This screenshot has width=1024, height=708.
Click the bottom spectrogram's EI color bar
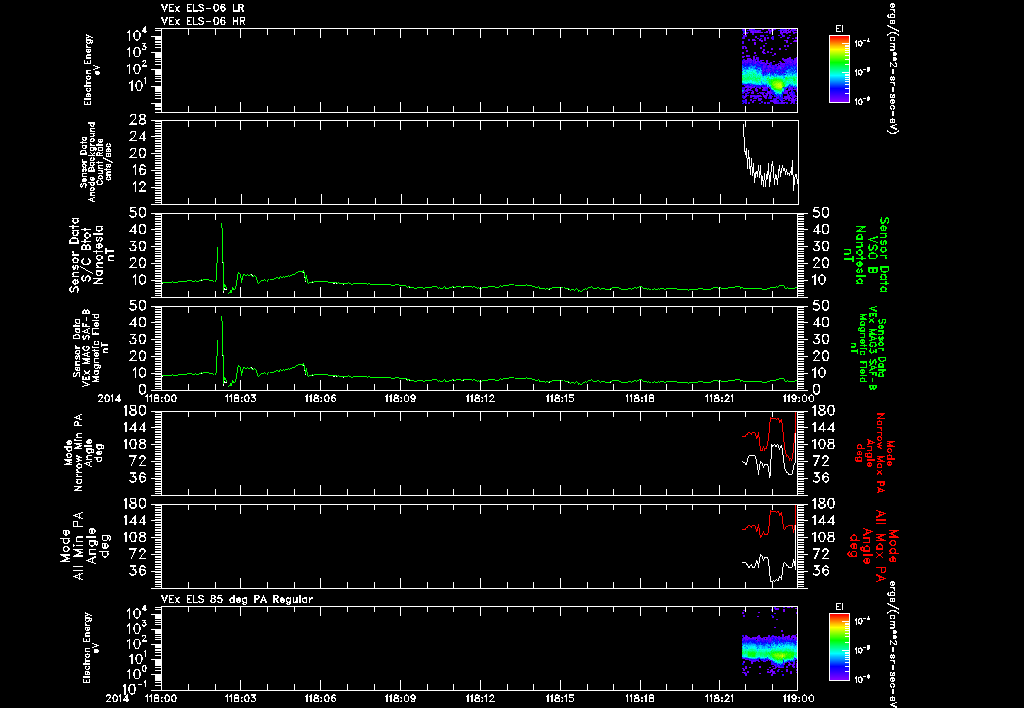click(839, 647)
